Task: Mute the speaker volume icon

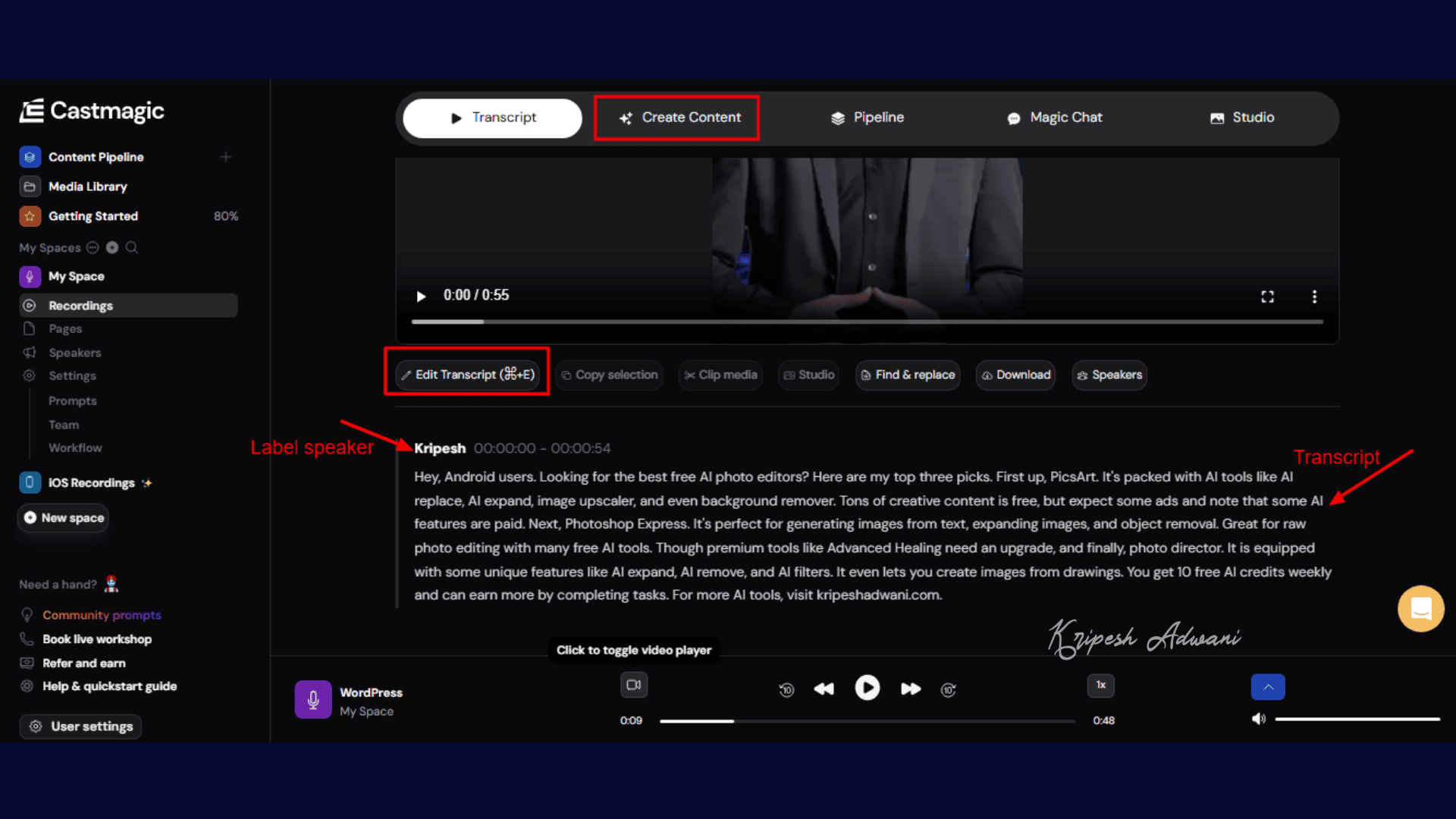Action: (x=1259, y=719)
